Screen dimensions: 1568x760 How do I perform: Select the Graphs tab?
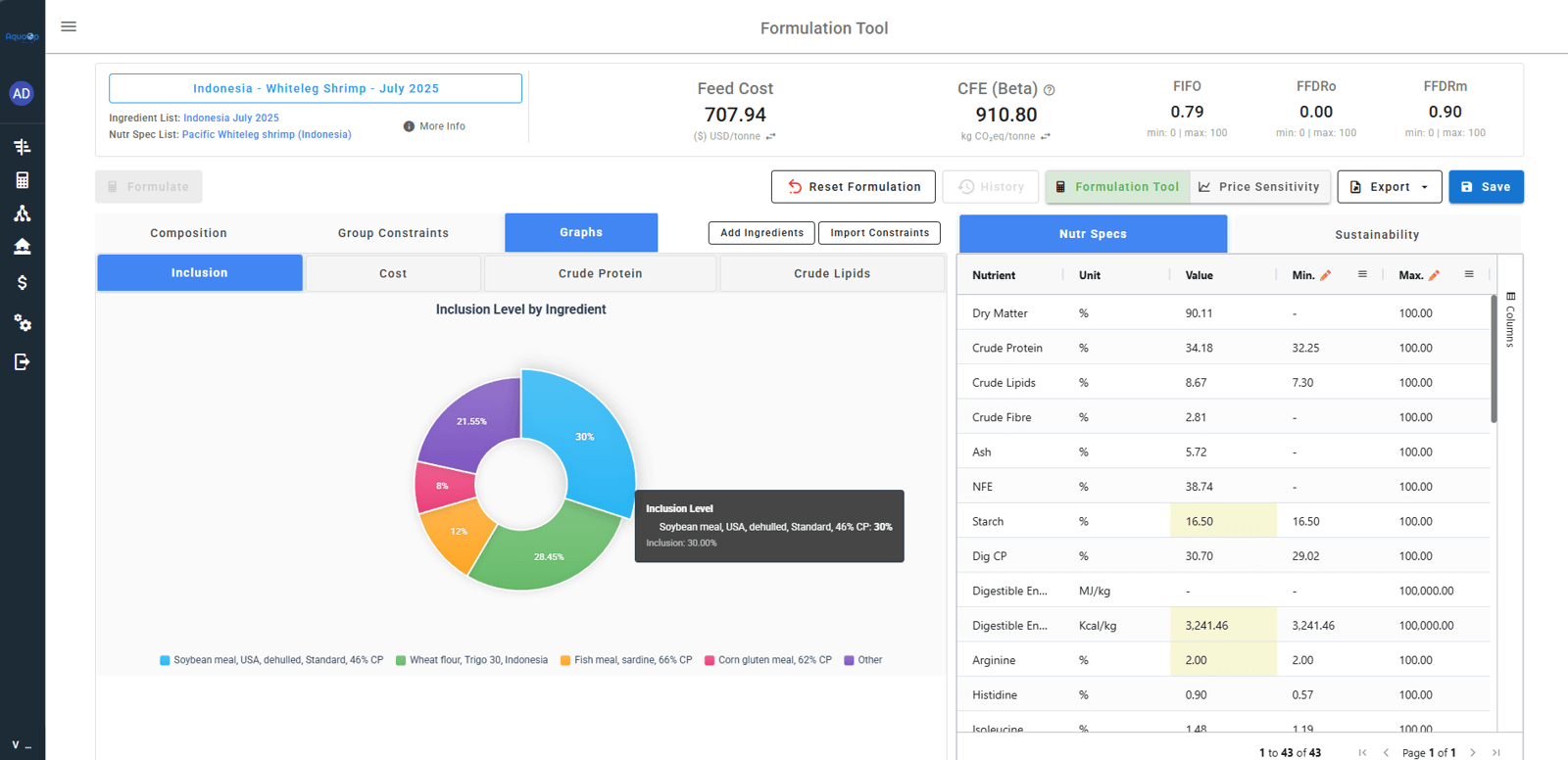[581, 232]
